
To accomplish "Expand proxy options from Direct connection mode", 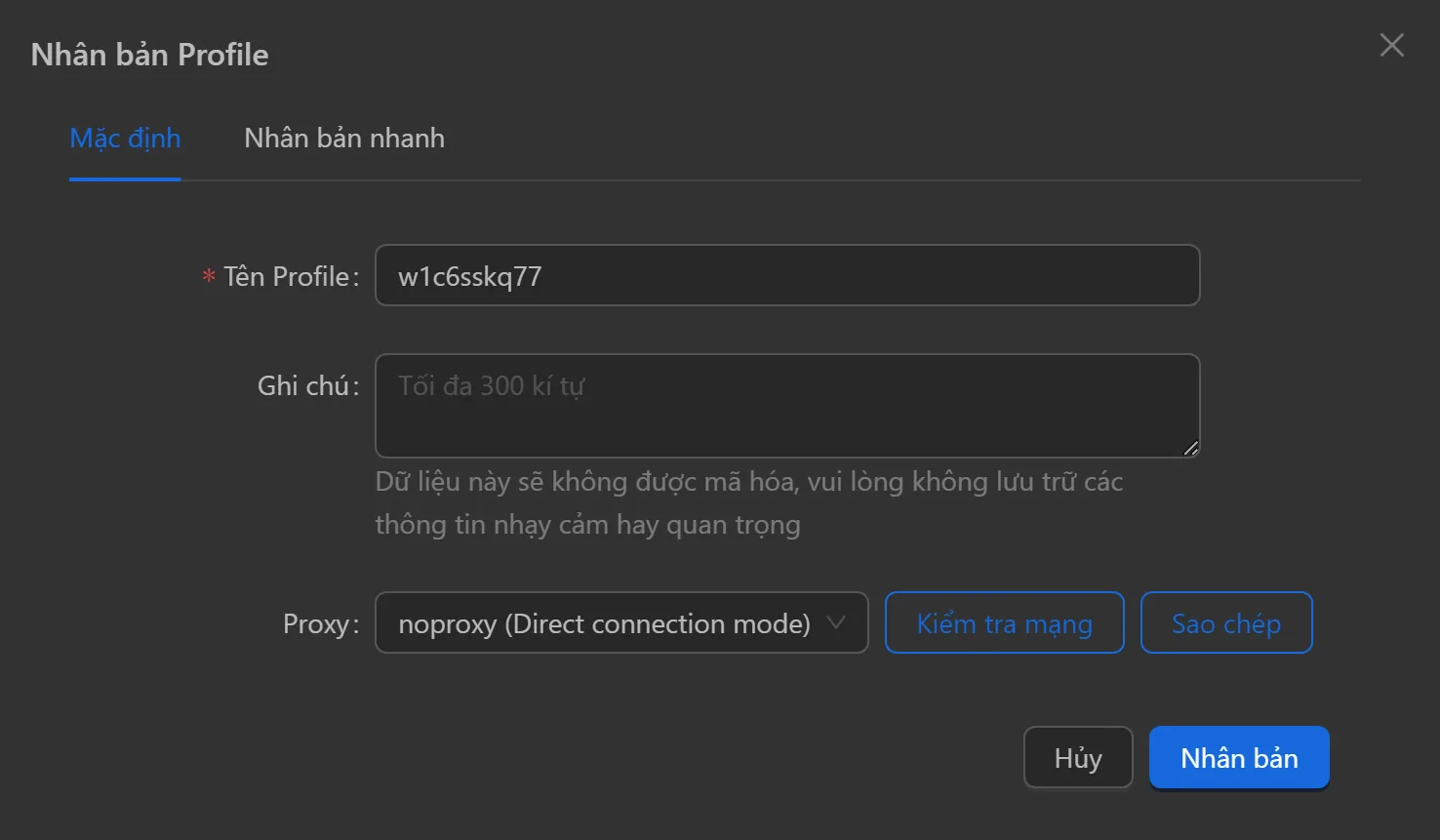I will [x=621, y=622].
